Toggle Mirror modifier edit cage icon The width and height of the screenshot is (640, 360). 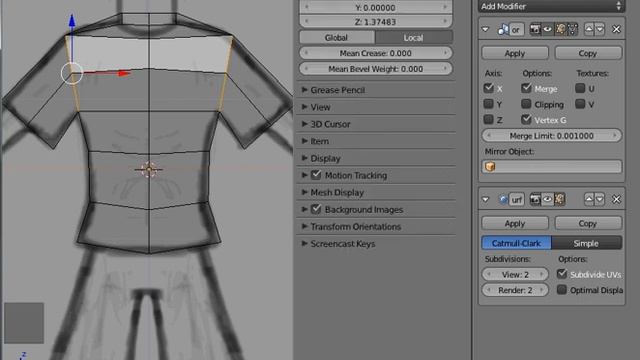(572, 29)
